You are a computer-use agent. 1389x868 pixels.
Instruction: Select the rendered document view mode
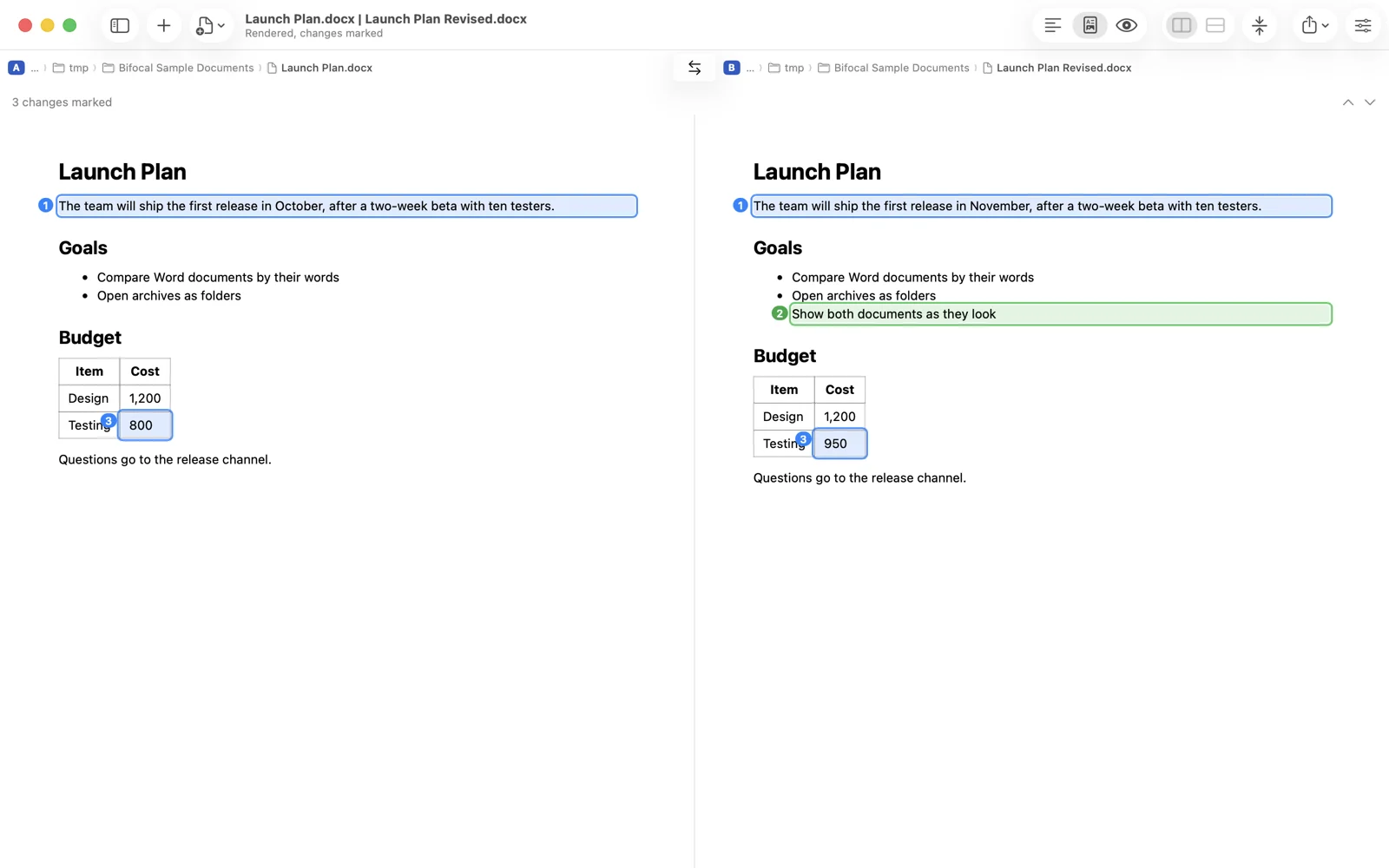1089,25
